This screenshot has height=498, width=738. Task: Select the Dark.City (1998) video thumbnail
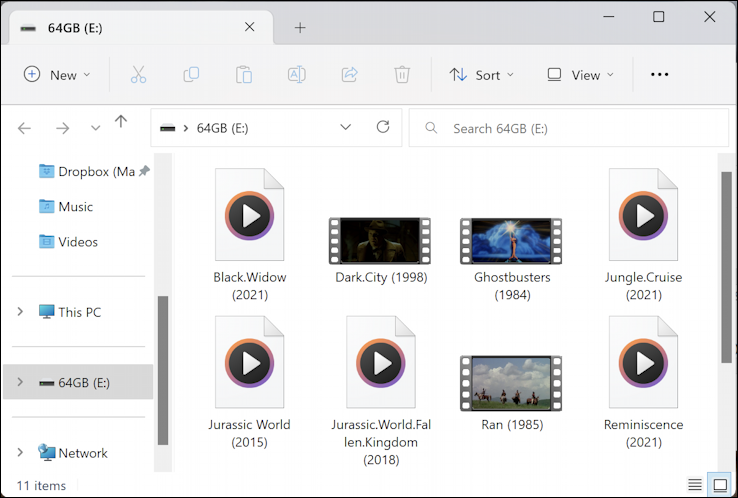pyautogui.click(x=380, y=241)
